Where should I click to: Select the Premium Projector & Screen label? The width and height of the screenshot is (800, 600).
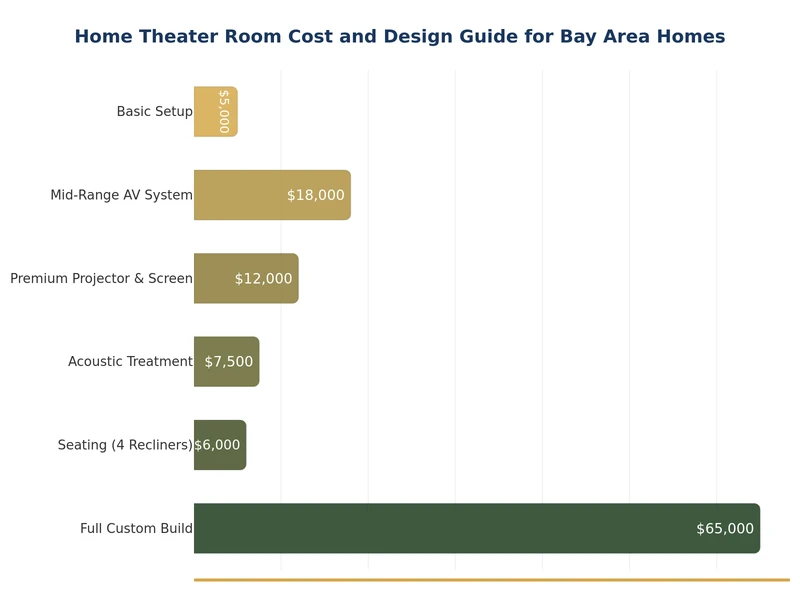pos(101,278)
